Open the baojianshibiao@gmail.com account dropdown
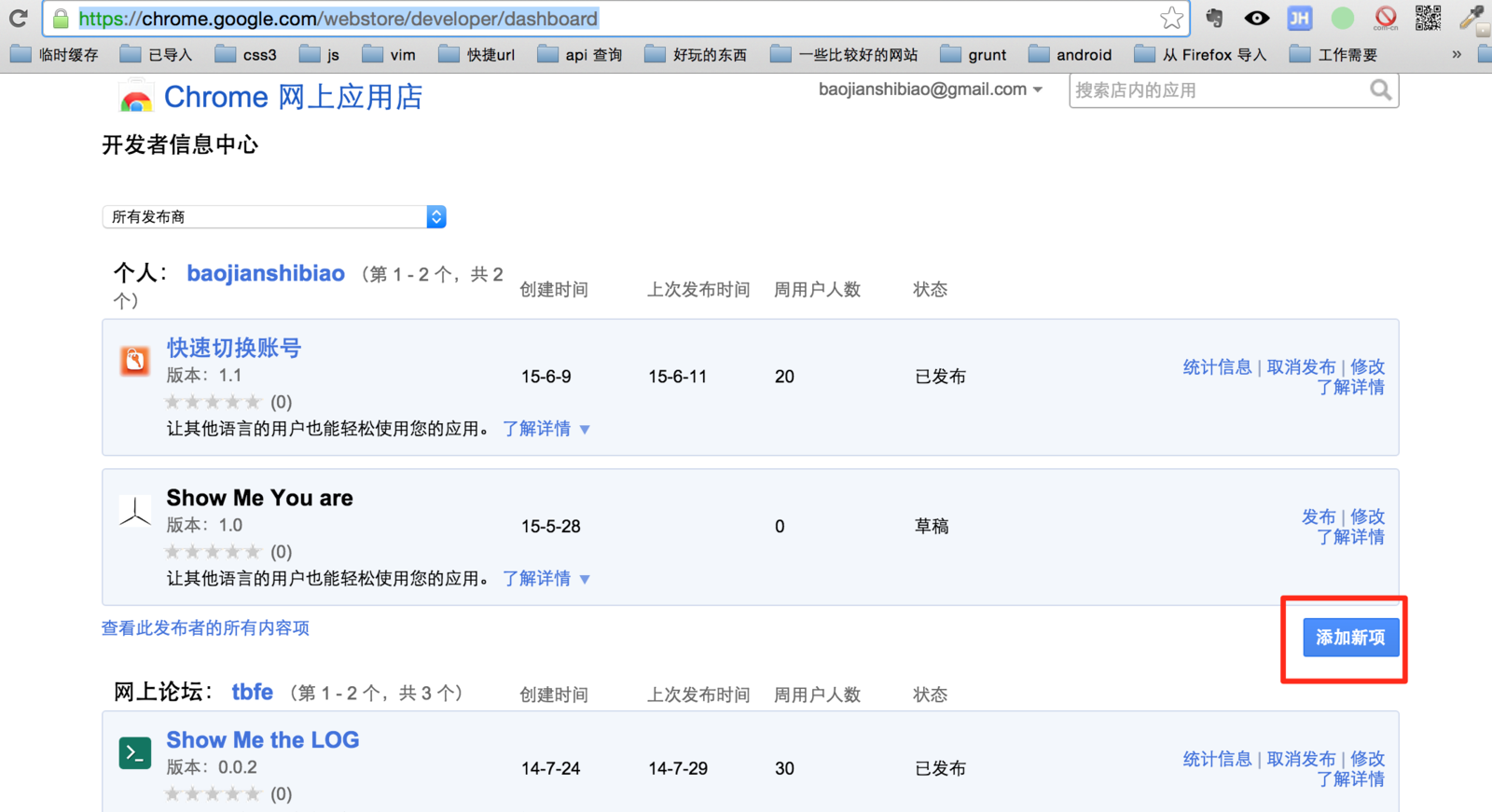 pos(931,89)
